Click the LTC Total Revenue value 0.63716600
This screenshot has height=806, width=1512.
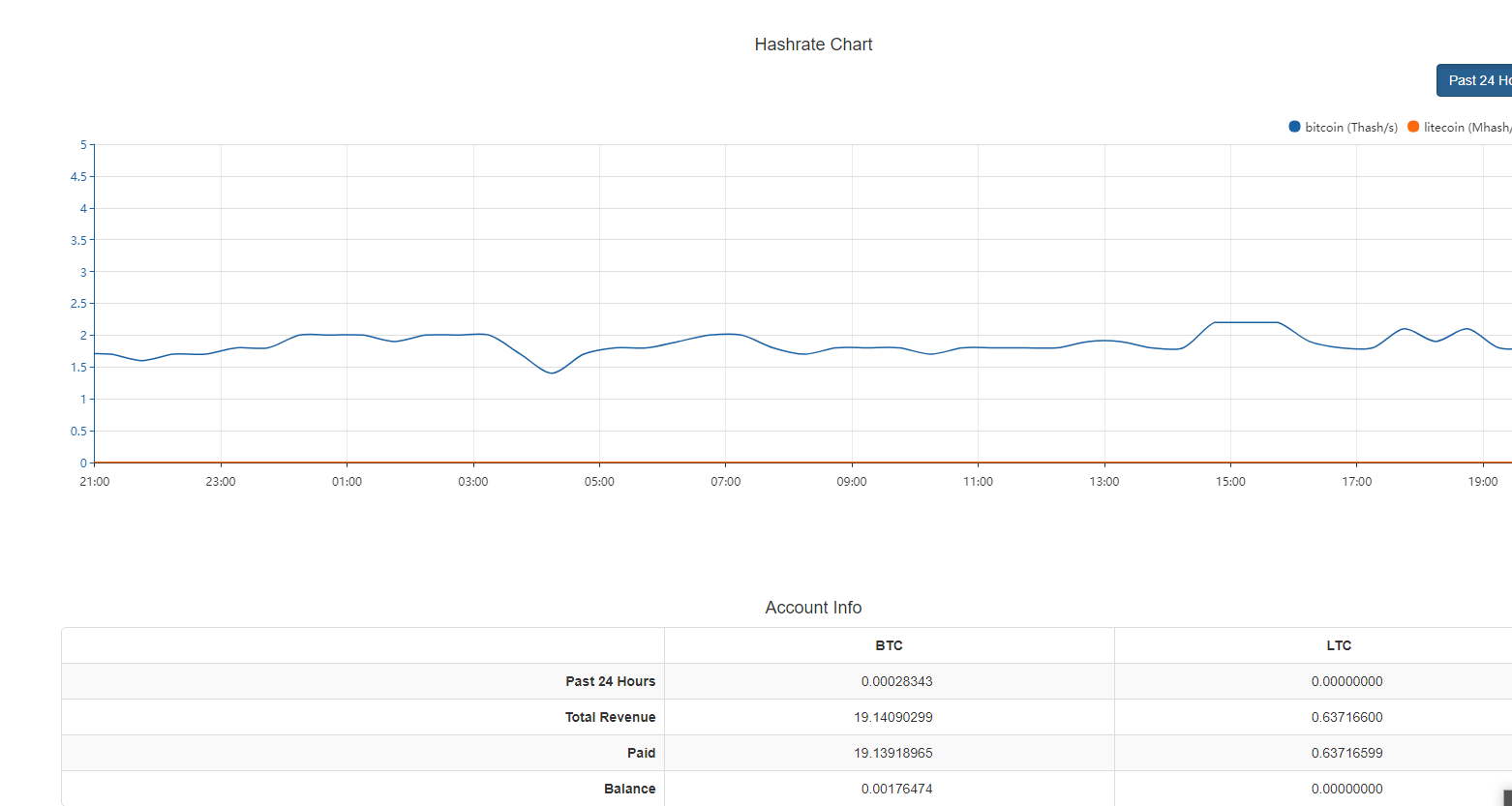[x=1346, y=717]
